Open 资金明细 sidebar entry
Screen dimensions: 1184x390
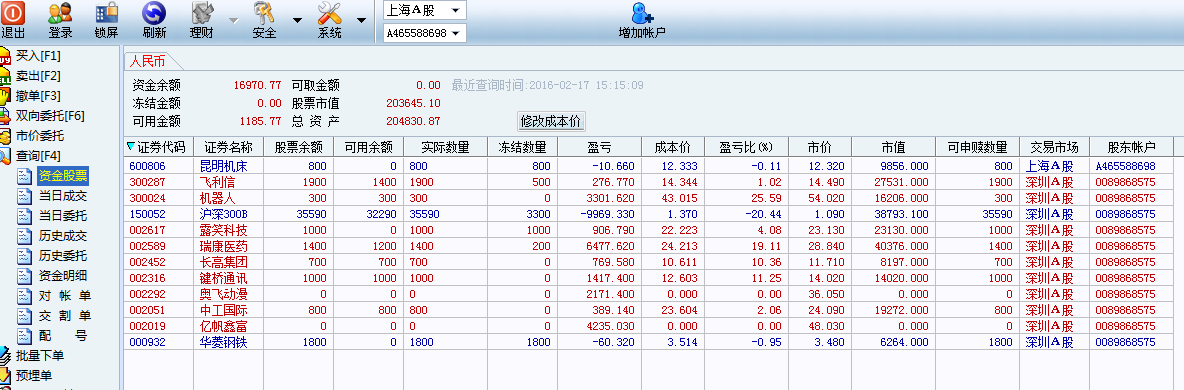[63, 276]
